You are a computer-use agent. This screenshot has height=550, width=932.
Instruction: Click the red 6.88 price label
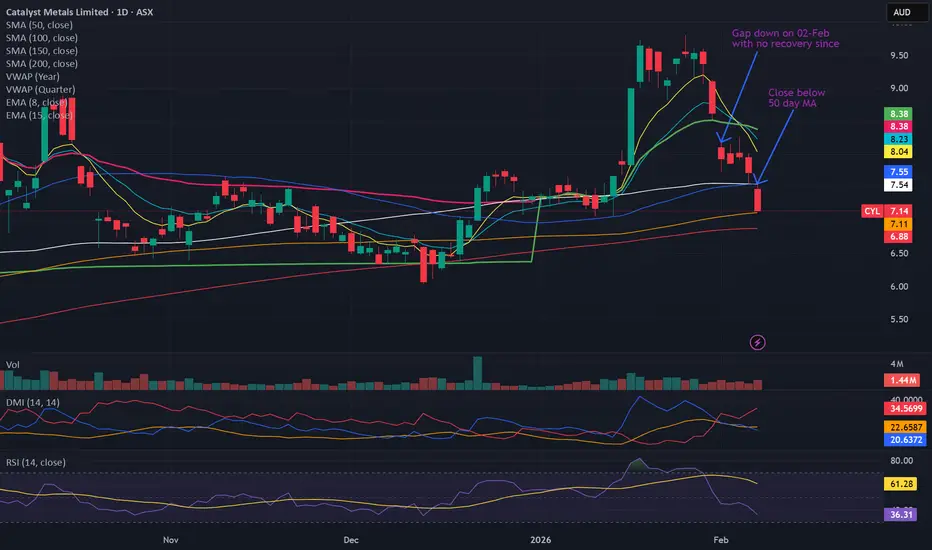tap(899, 237)
